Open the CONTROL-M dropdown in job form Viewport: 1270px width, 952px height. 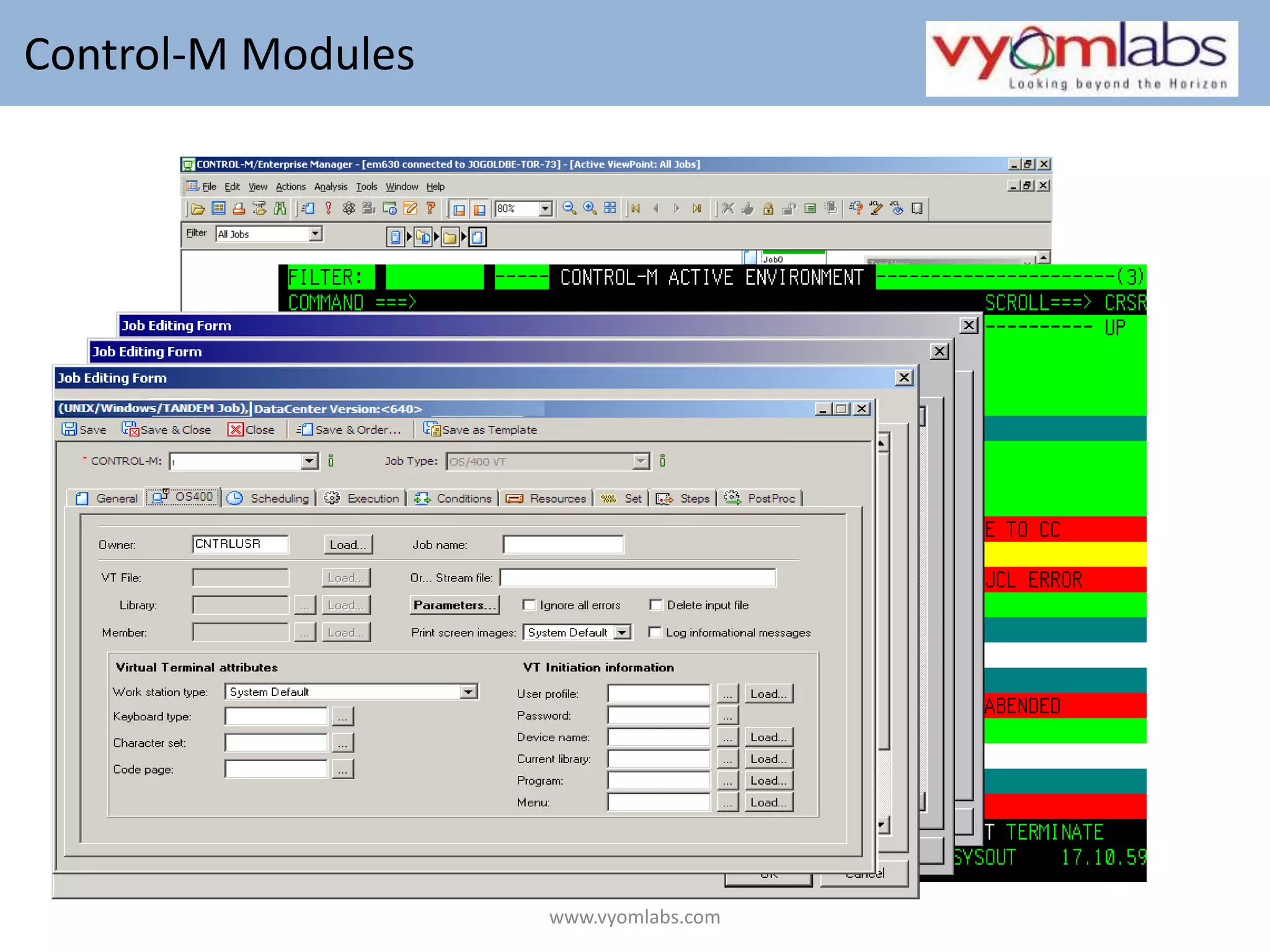point(309,461)
